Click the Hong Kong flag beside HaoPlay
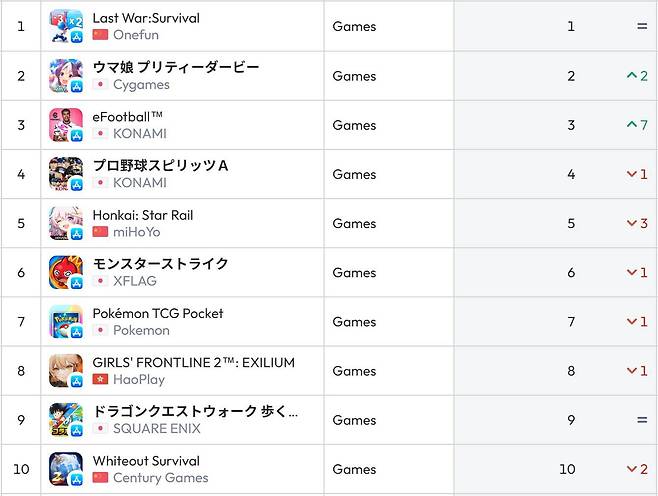 tap(100, 379)
